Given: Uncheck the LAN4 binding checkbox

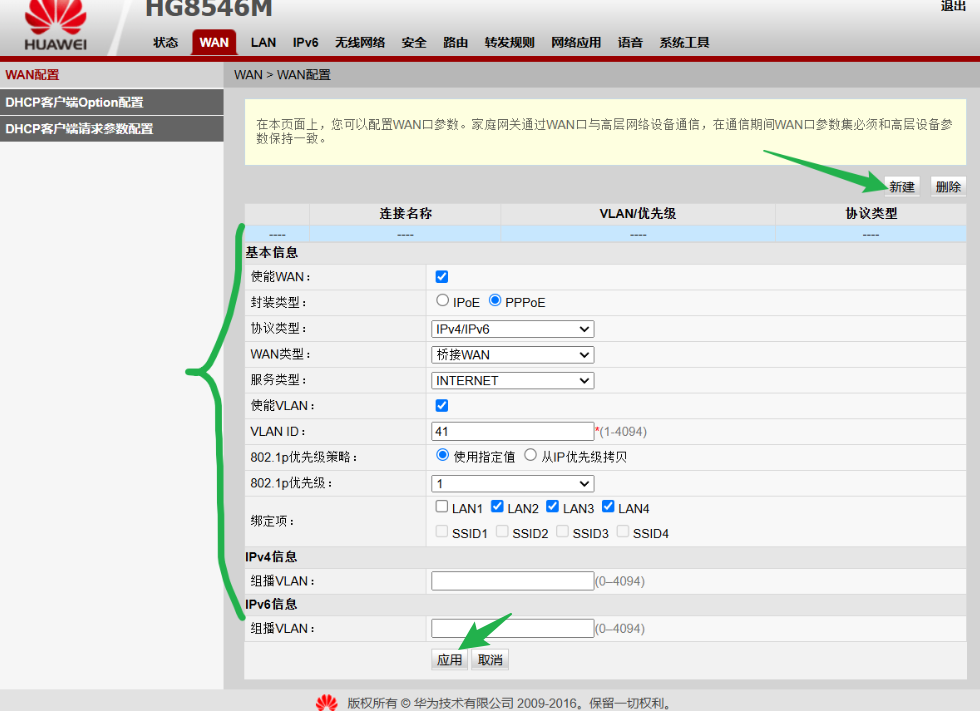Looking at the screenshot, I should click(x=608, y=507).
